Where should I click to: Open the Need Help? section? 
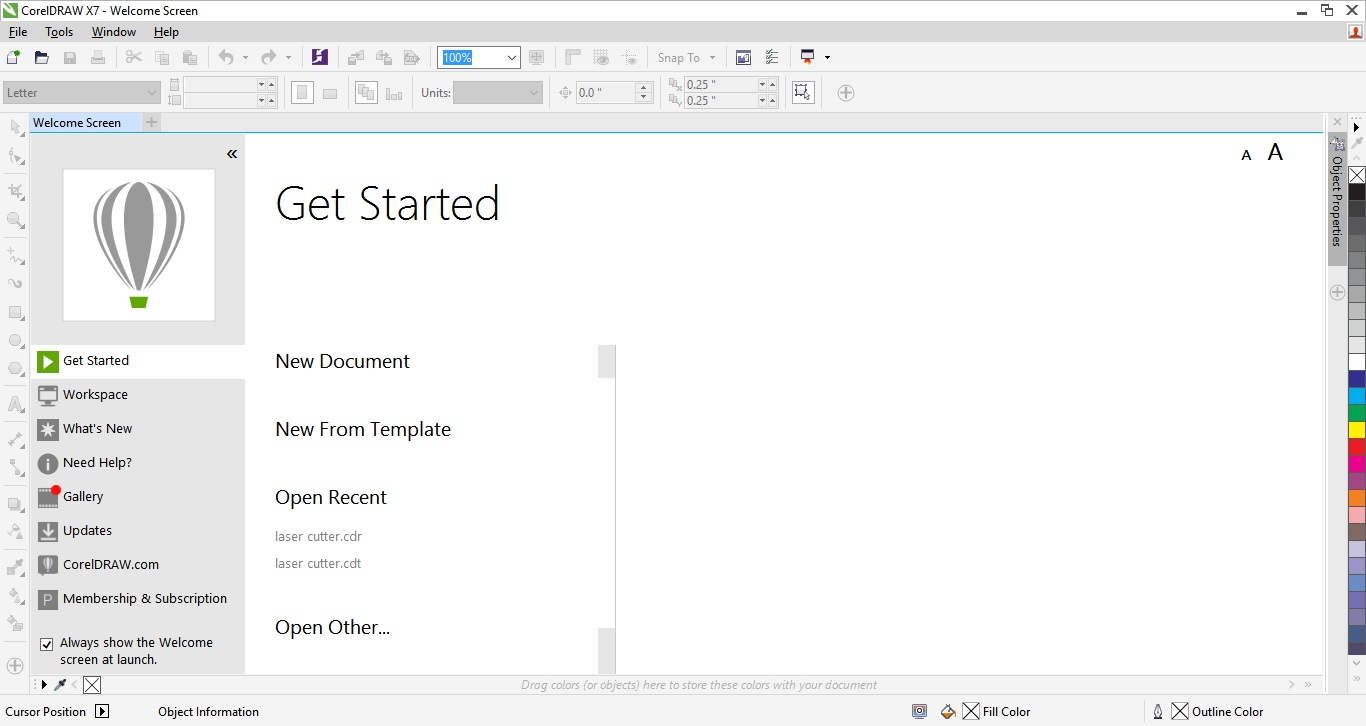point(138,463)
